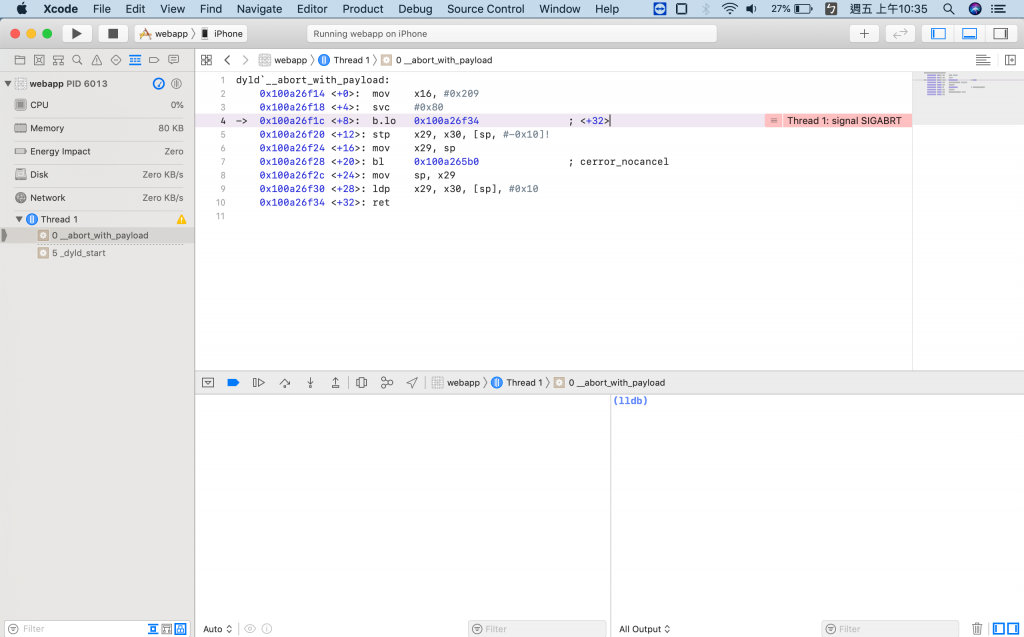1024x637 pixels.
Task: Clear the console with trash icon
Action: click(x=977, y=629)
